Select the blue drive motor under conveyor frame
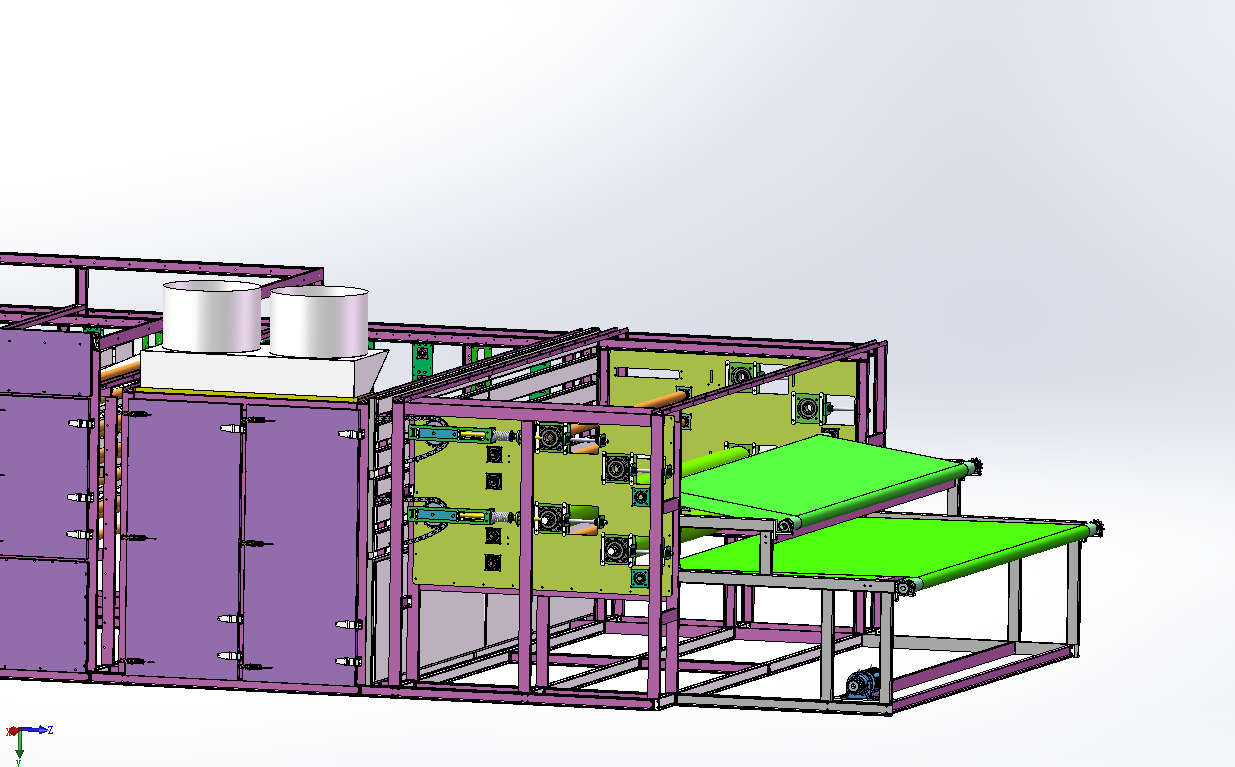The image size is (1235, 767). pos(861,685)
